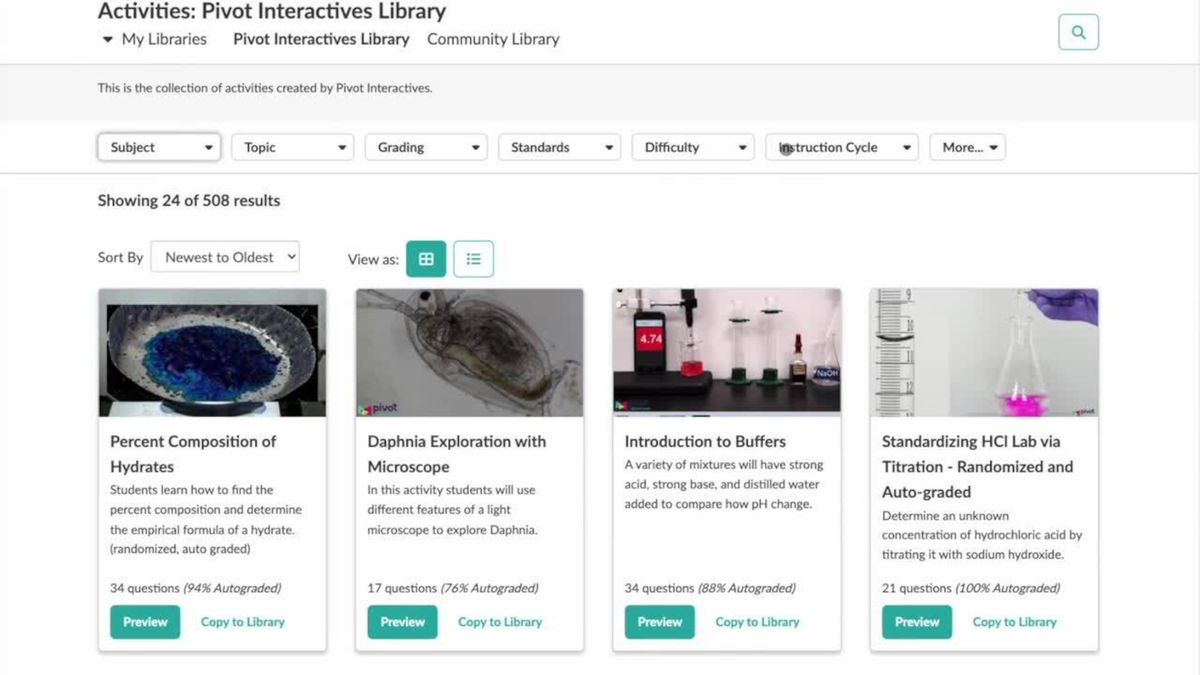Copy Standardizing HCl Lab to your library

click(x=1014, y=621)
